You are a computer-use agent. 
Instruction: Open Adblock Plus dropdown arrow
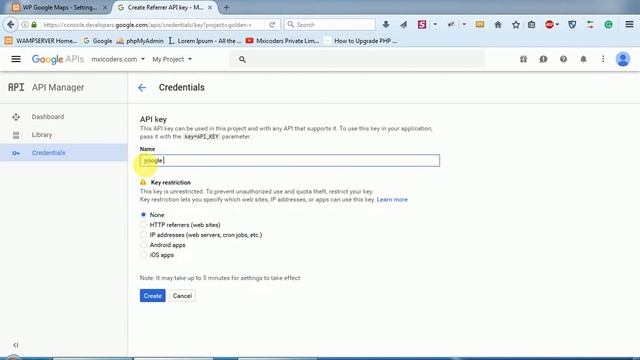[557, 24]
